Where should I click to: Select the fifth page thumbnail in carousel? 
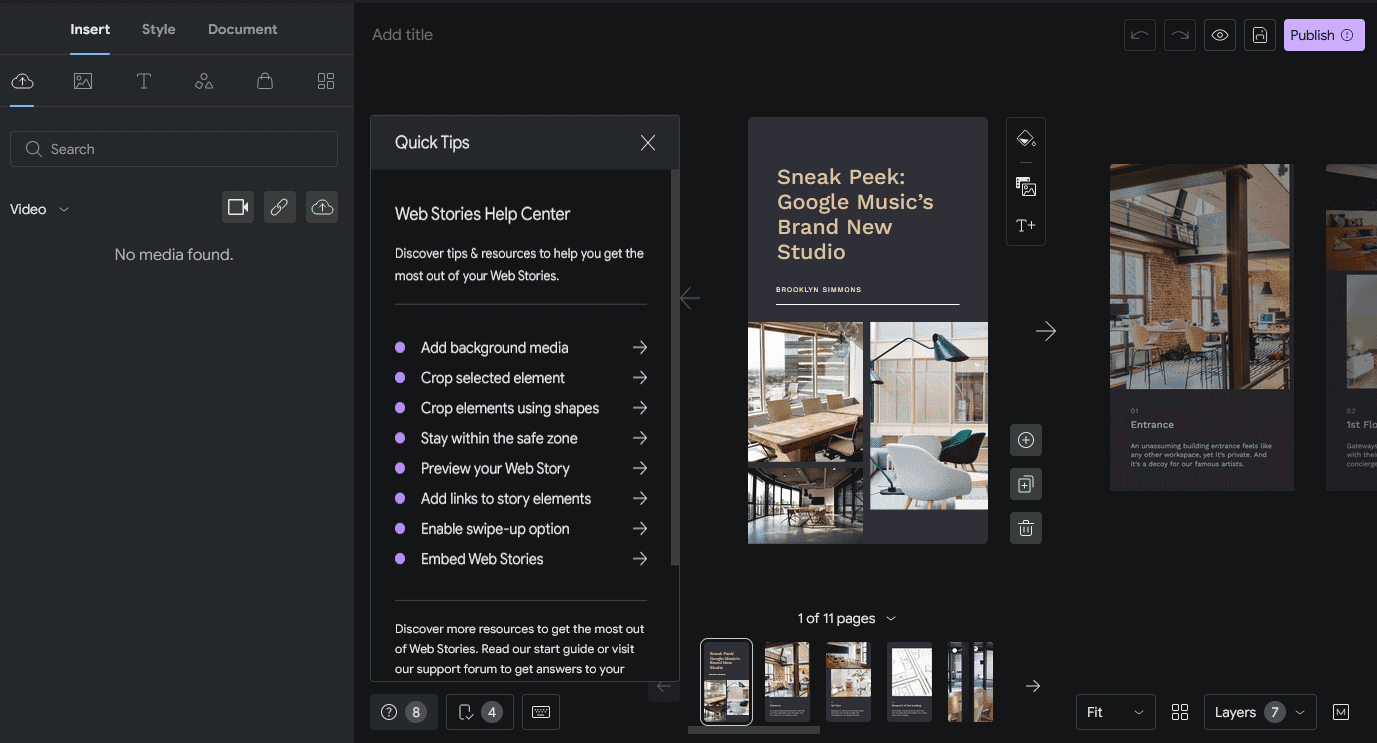point(971,682)
